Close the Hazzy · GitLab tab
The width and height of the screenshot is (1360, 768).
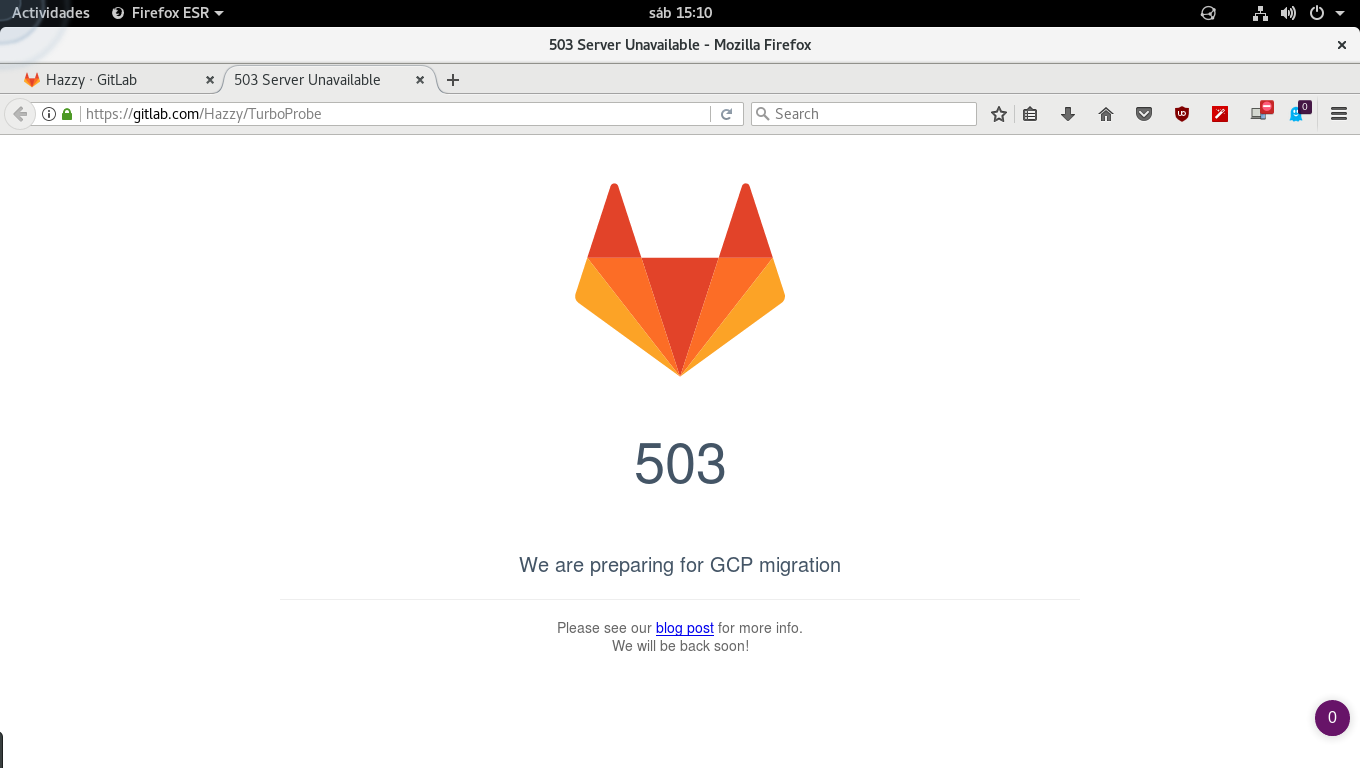[210, 80]
